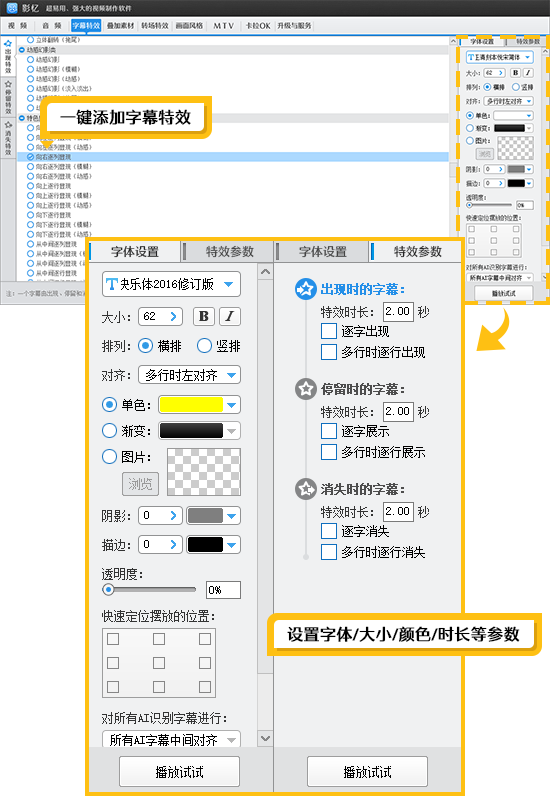Open the 转场特效 main tab

(x=154, y=25)
